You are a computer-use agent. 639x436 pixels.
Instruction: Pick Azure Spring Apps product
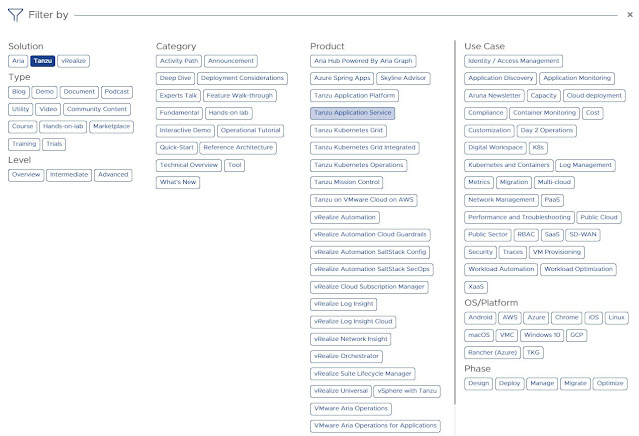(342, 78)
